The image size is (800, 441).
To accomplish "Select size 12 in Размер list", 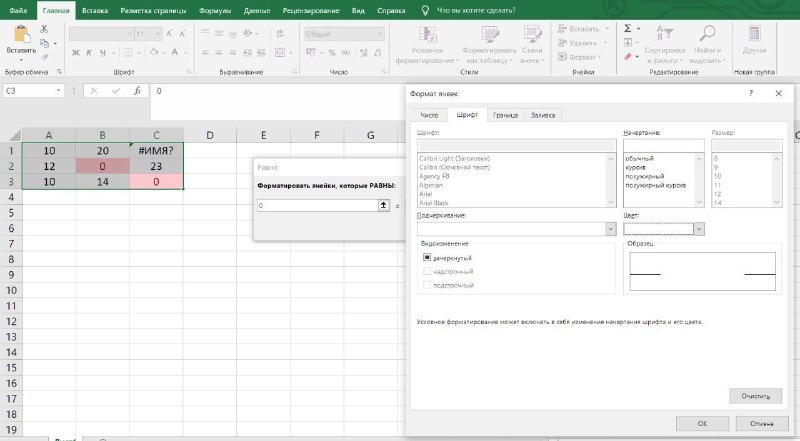I will (717, 194).
